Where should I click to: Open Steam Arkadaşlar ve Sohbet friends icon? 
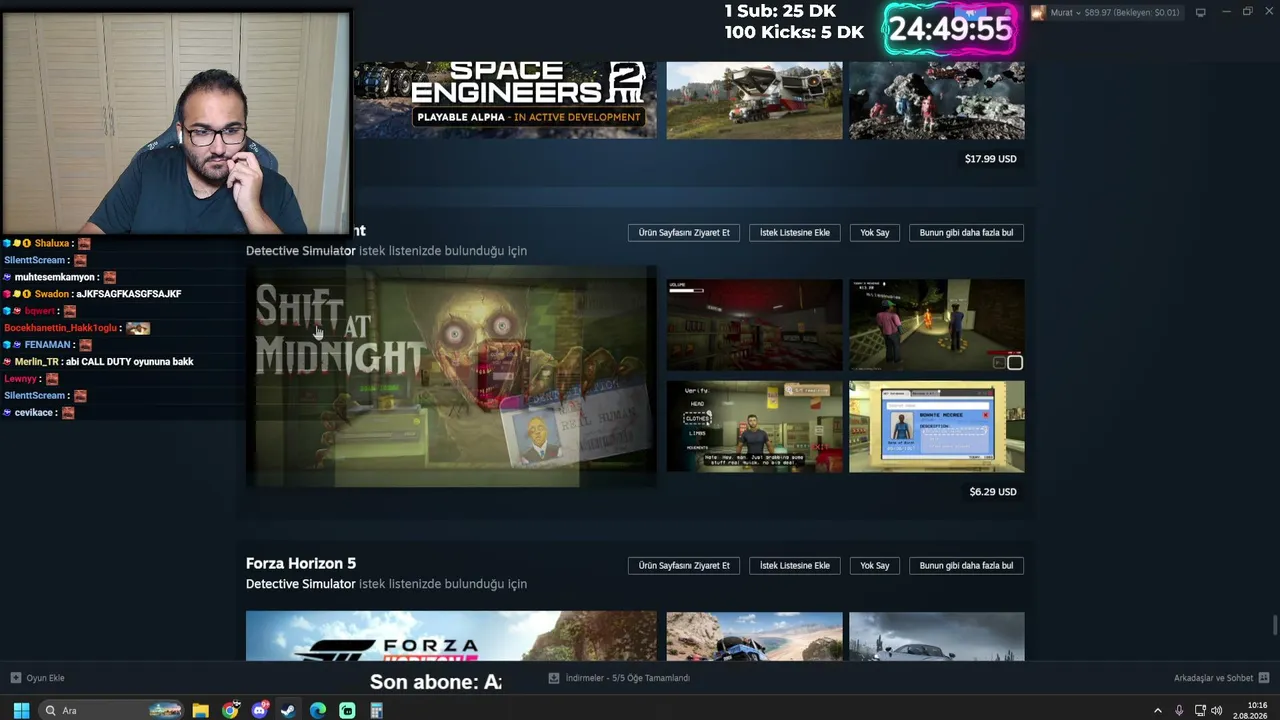[1264, 678]
